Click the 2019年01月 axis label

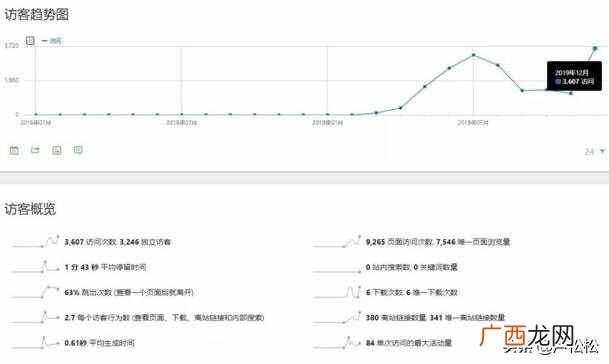click(327, 123)
